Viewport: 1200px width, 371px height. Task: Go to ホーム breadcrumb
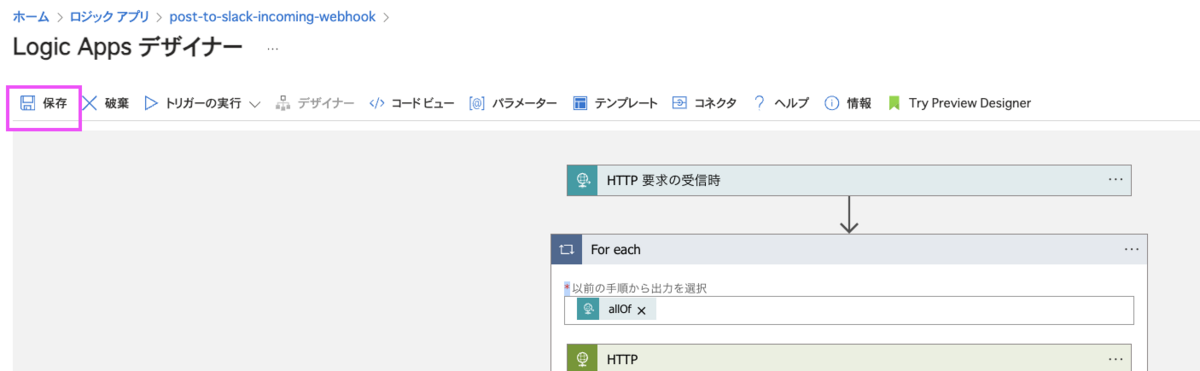pos(30,17)
